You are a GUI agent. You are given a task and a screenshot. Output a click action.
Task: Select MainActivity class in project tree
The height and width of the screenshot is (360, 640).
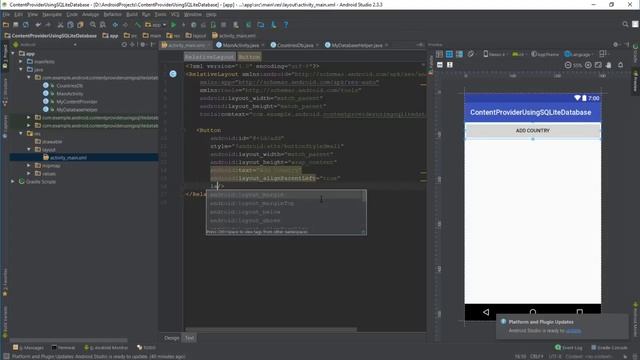point(69,93)
